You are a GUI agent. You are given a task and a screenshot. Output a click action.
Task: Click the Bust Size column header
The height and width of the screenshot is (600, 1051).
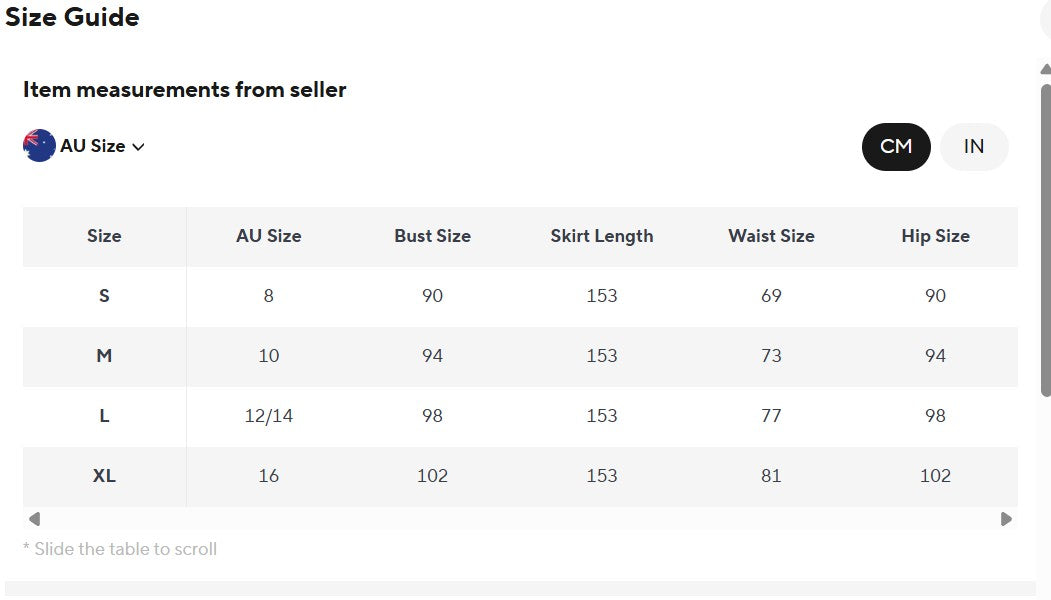pyautogui.click(x=432, y=236)
